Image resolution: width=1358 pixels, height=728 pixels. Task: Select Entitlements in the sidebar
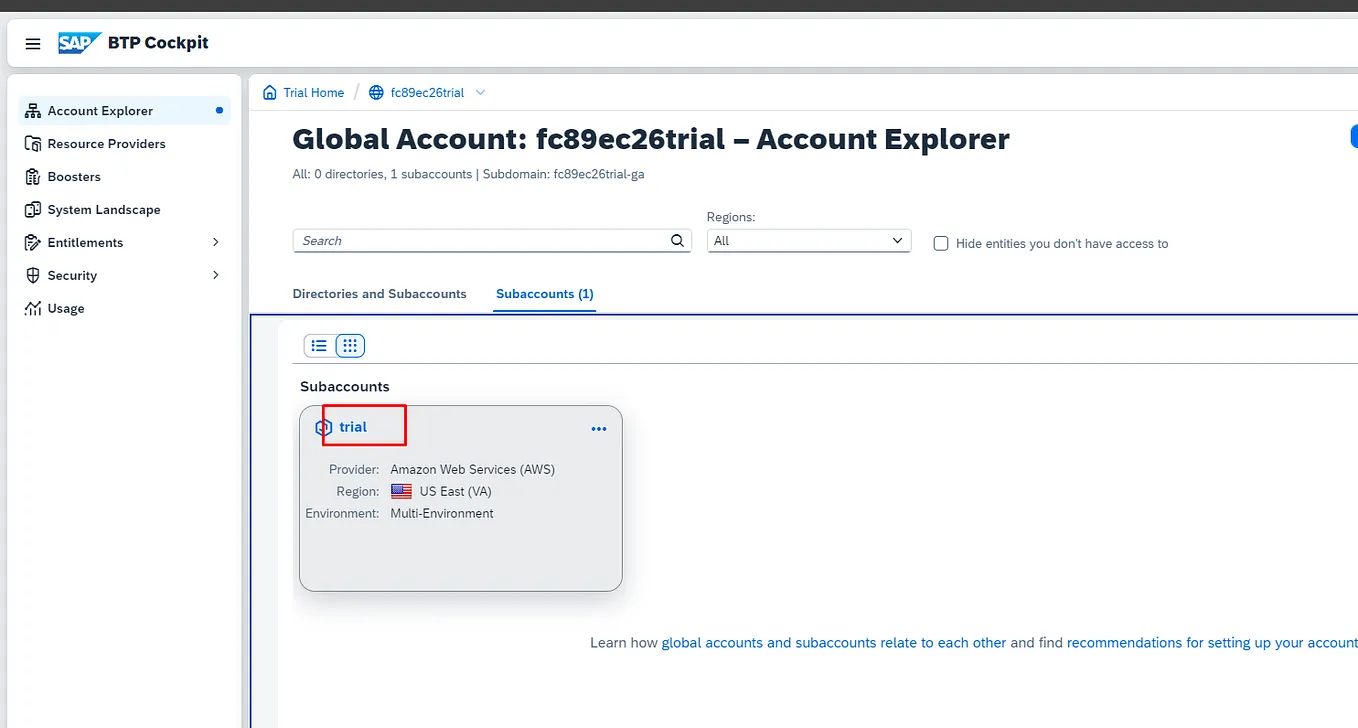pos(125,243)
